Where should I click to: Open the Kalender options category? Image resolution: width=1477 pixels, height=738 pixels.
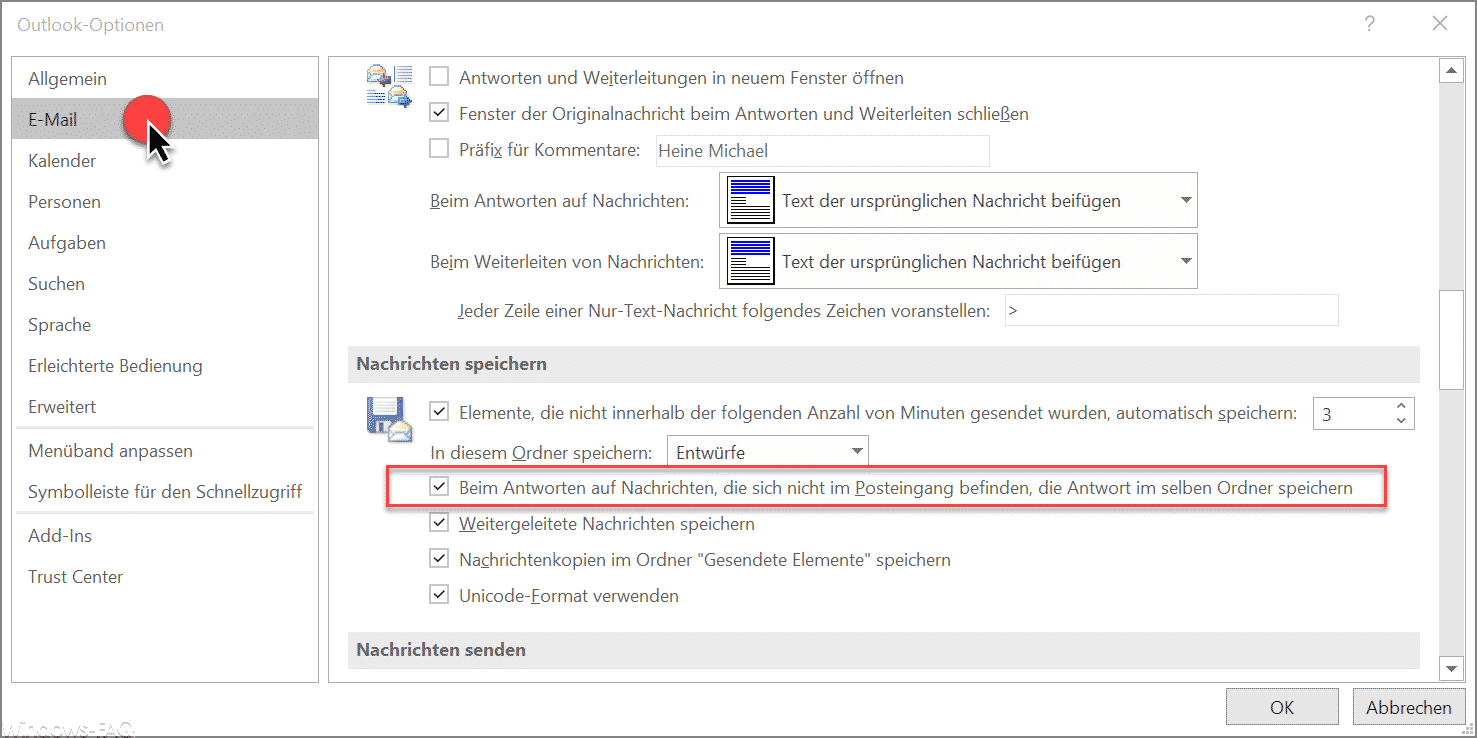(165, 160)
